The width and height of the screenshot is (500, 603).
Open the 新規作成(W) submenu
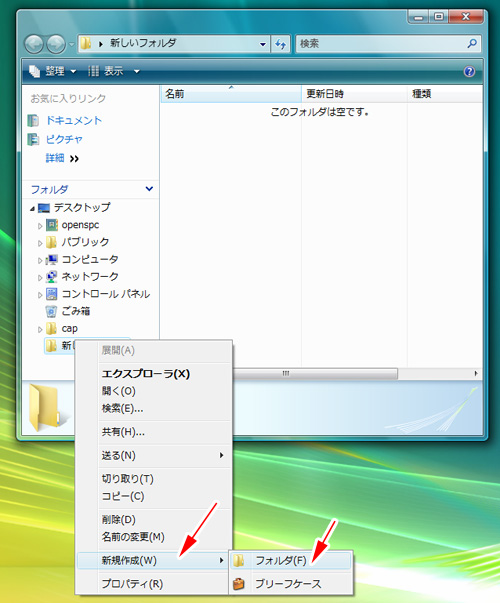[153, 560]
